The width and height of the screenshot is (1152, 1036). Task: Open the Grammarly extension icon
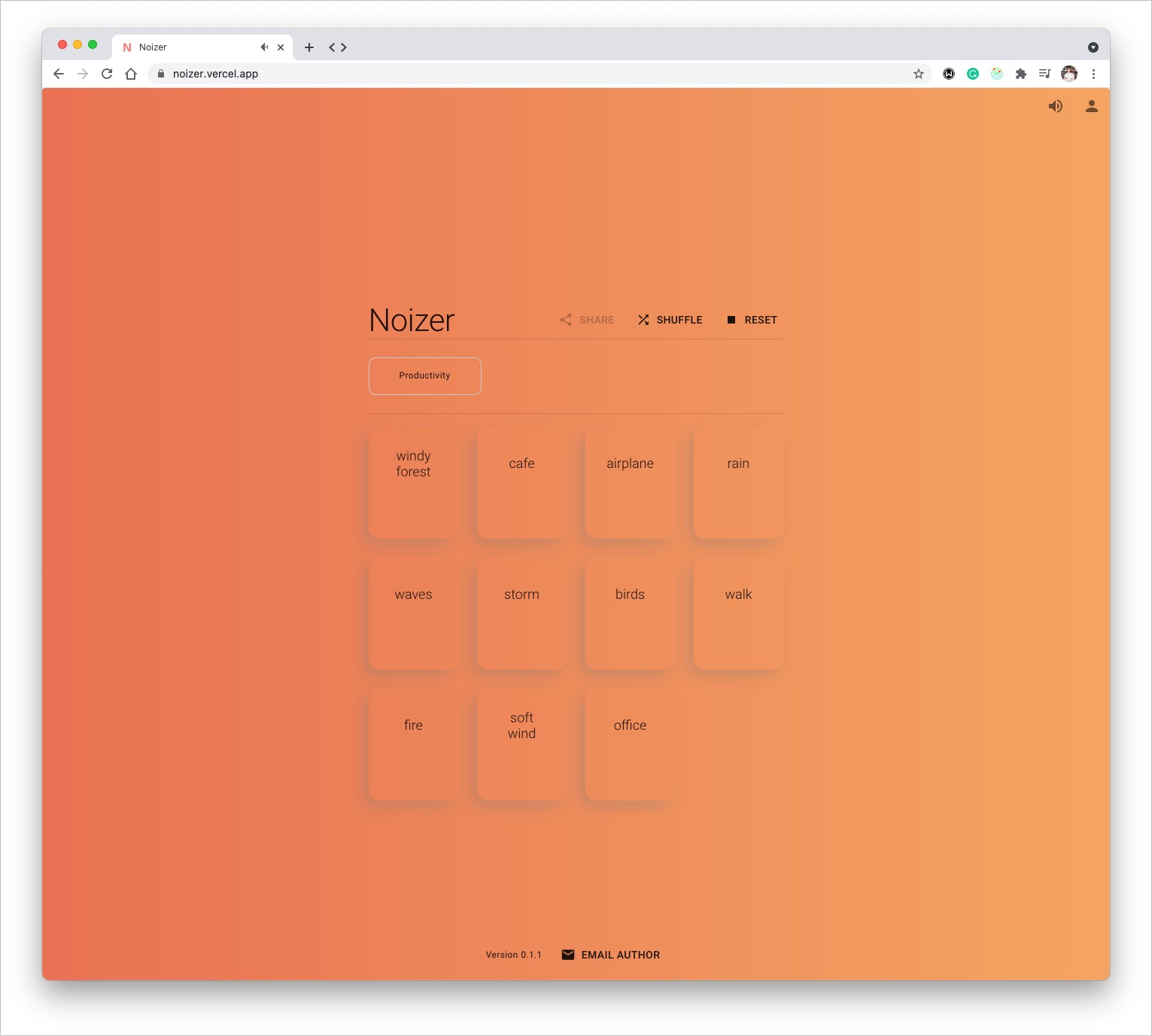973,74
